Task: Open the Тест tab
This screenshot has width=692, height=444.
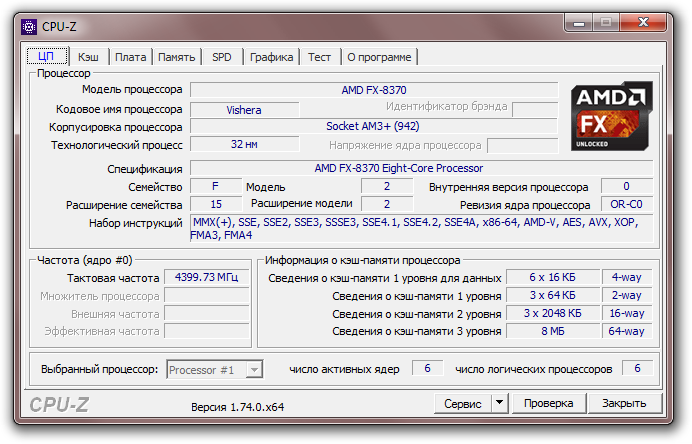Action: [x=319, y=57]
